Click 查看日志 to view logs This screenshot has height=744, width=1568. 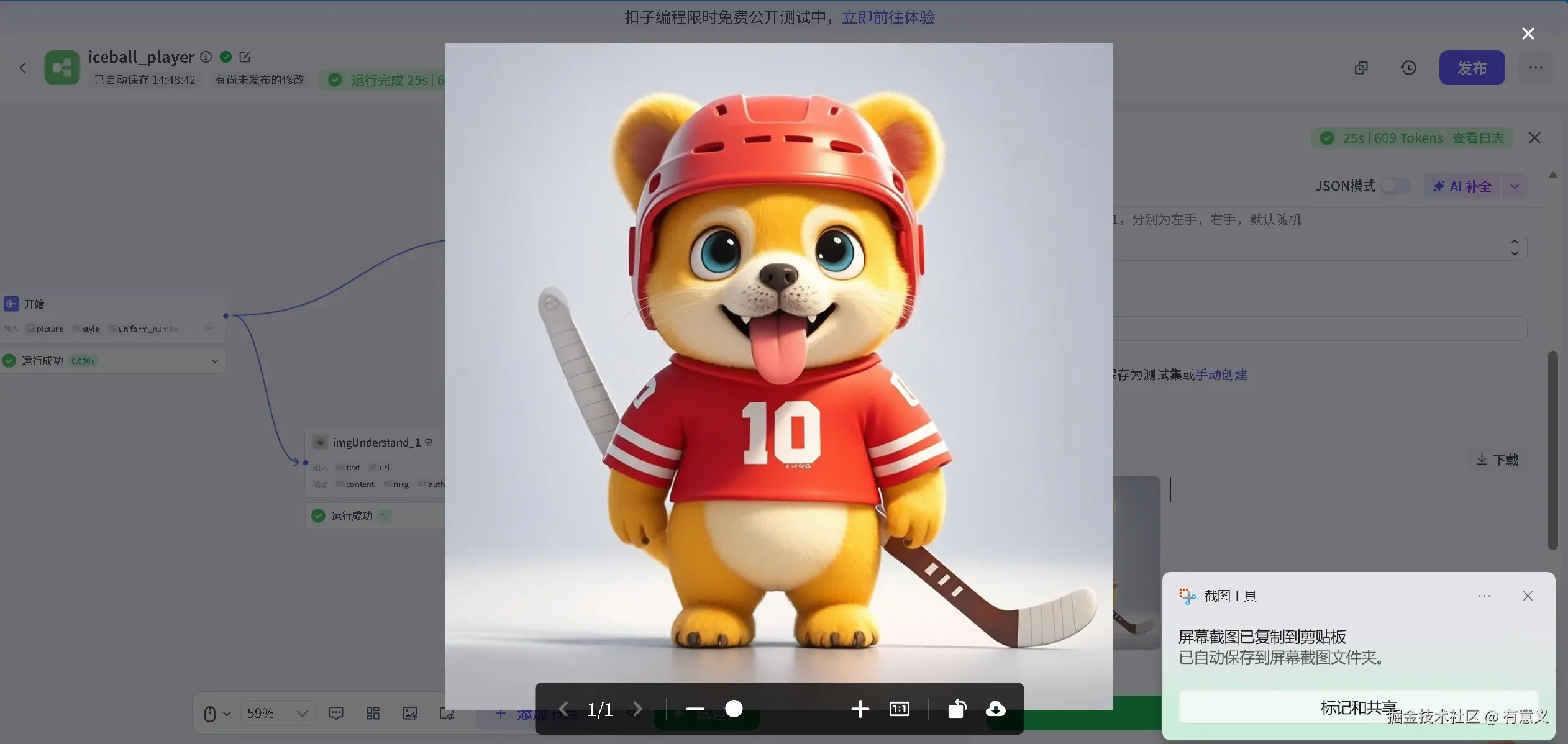(x=1478, y=138)
